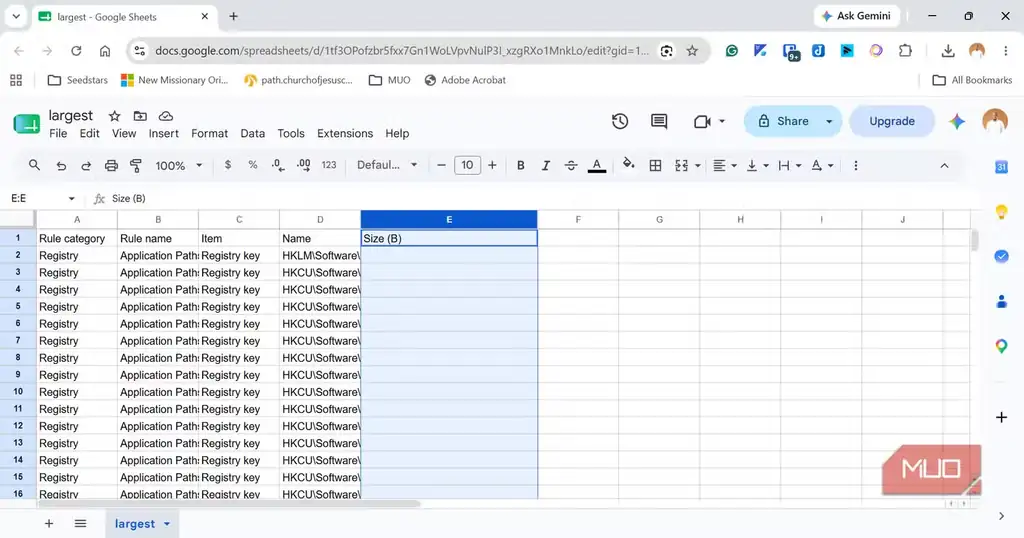Toggle bold formatting

[520, 166]
